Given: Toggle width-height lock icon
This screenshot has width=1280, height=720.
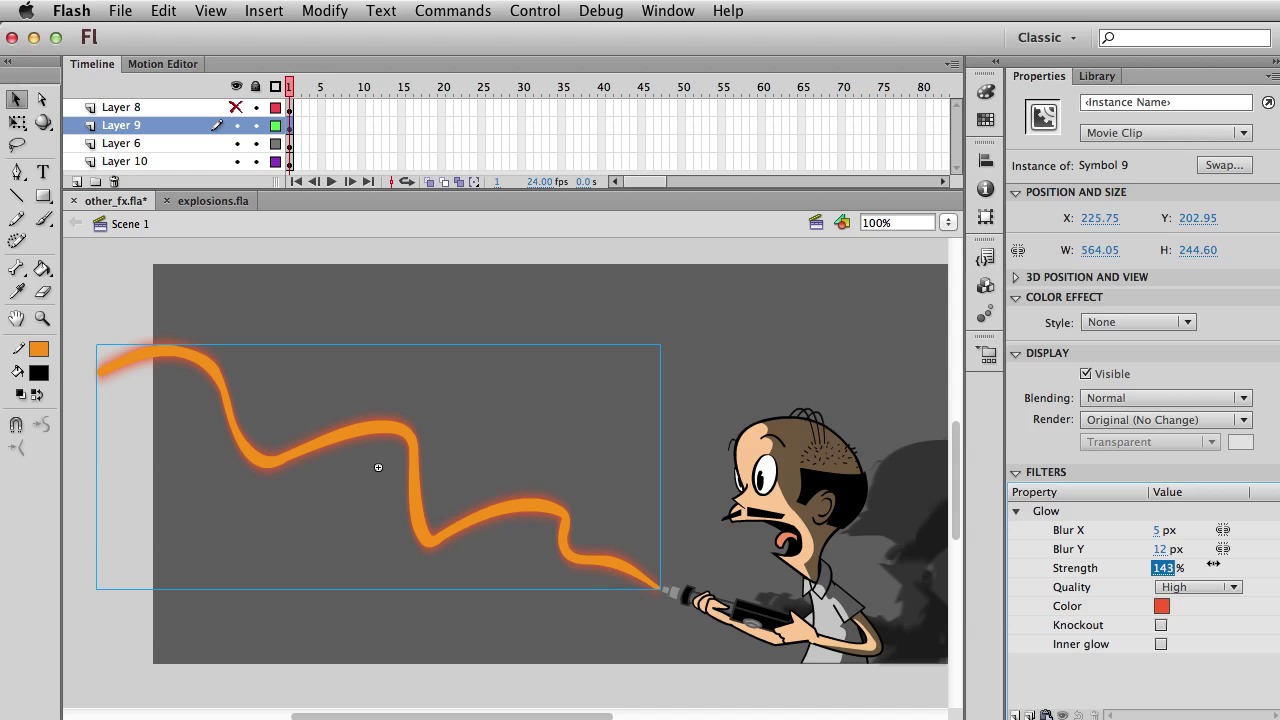Looking at the screenshot, I should tap(1018, 250).
